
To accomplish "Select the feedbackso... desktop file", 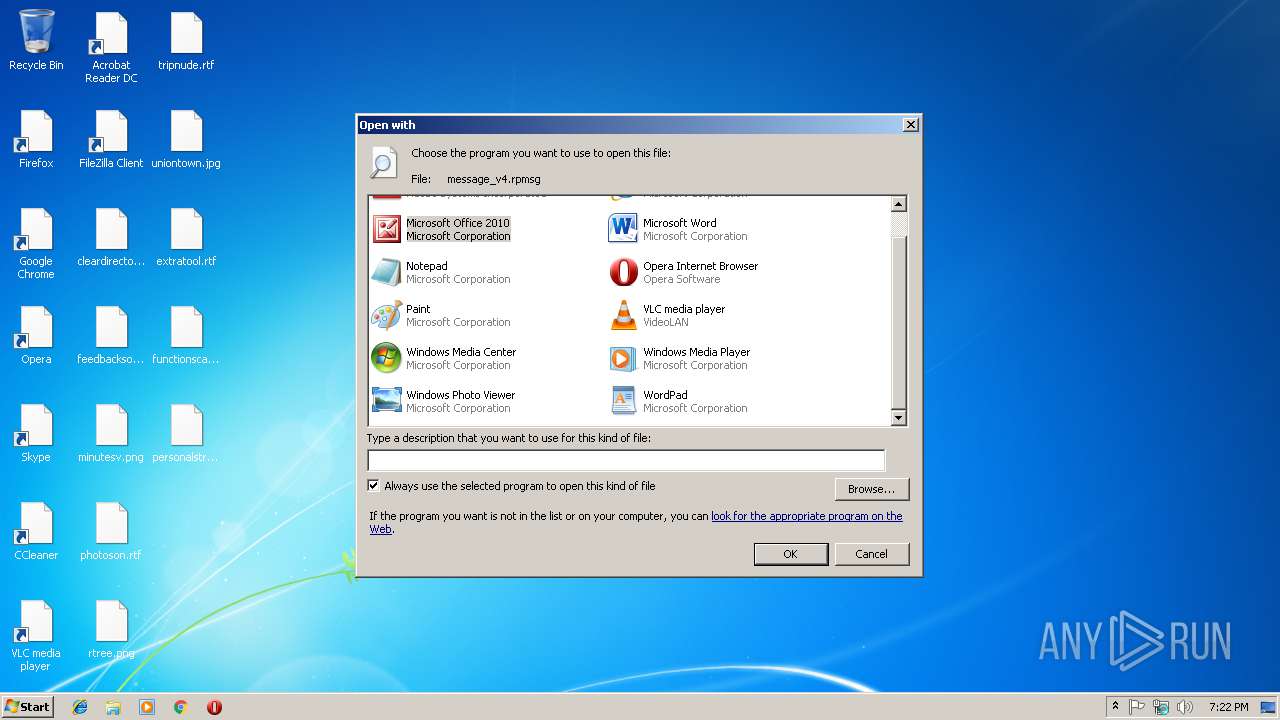I will point(111,335).
